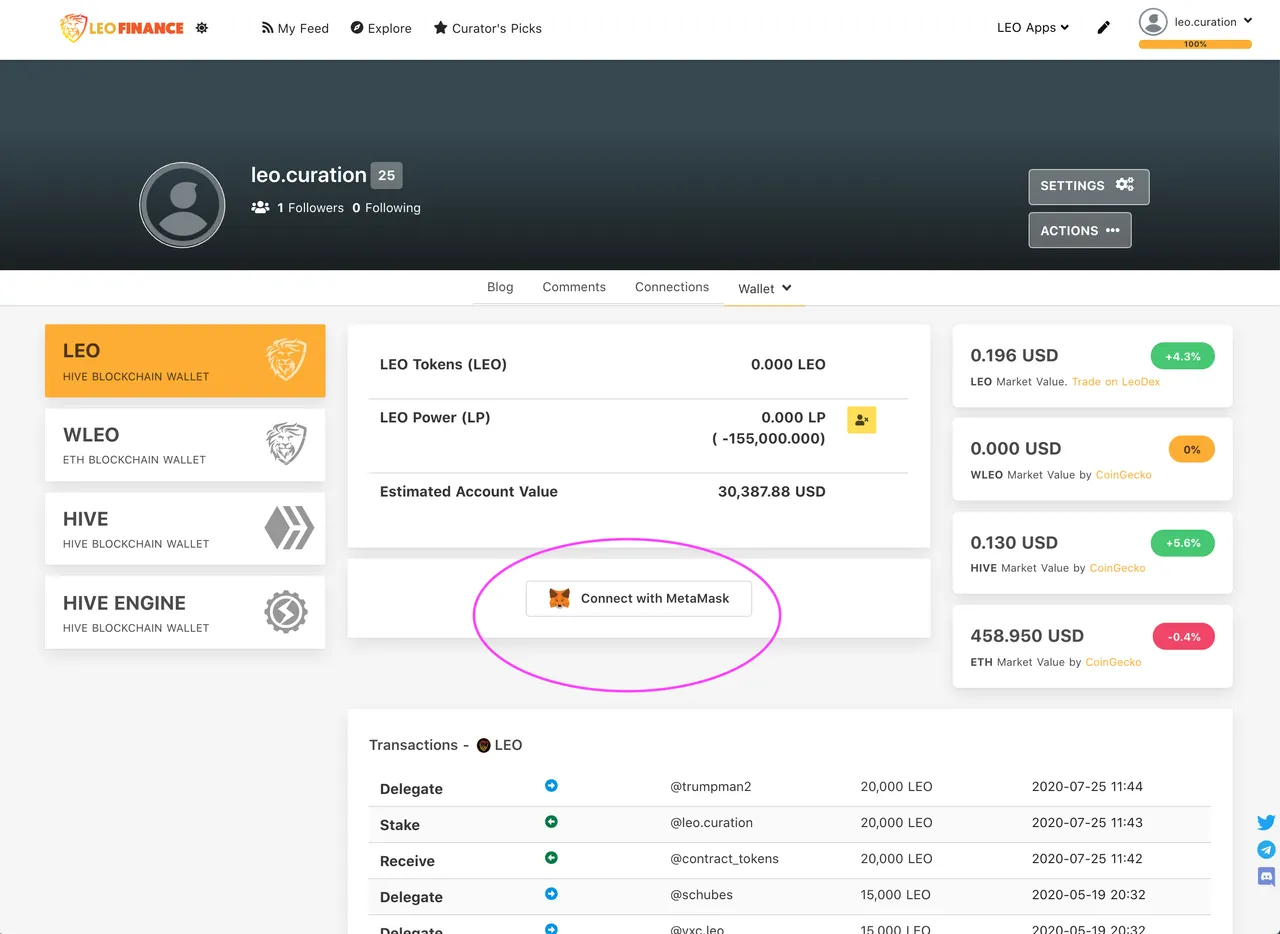This screenshot has height=934, width=1280.
Task: Open the @contract_tokens account
Action: (x=725, y=859)
